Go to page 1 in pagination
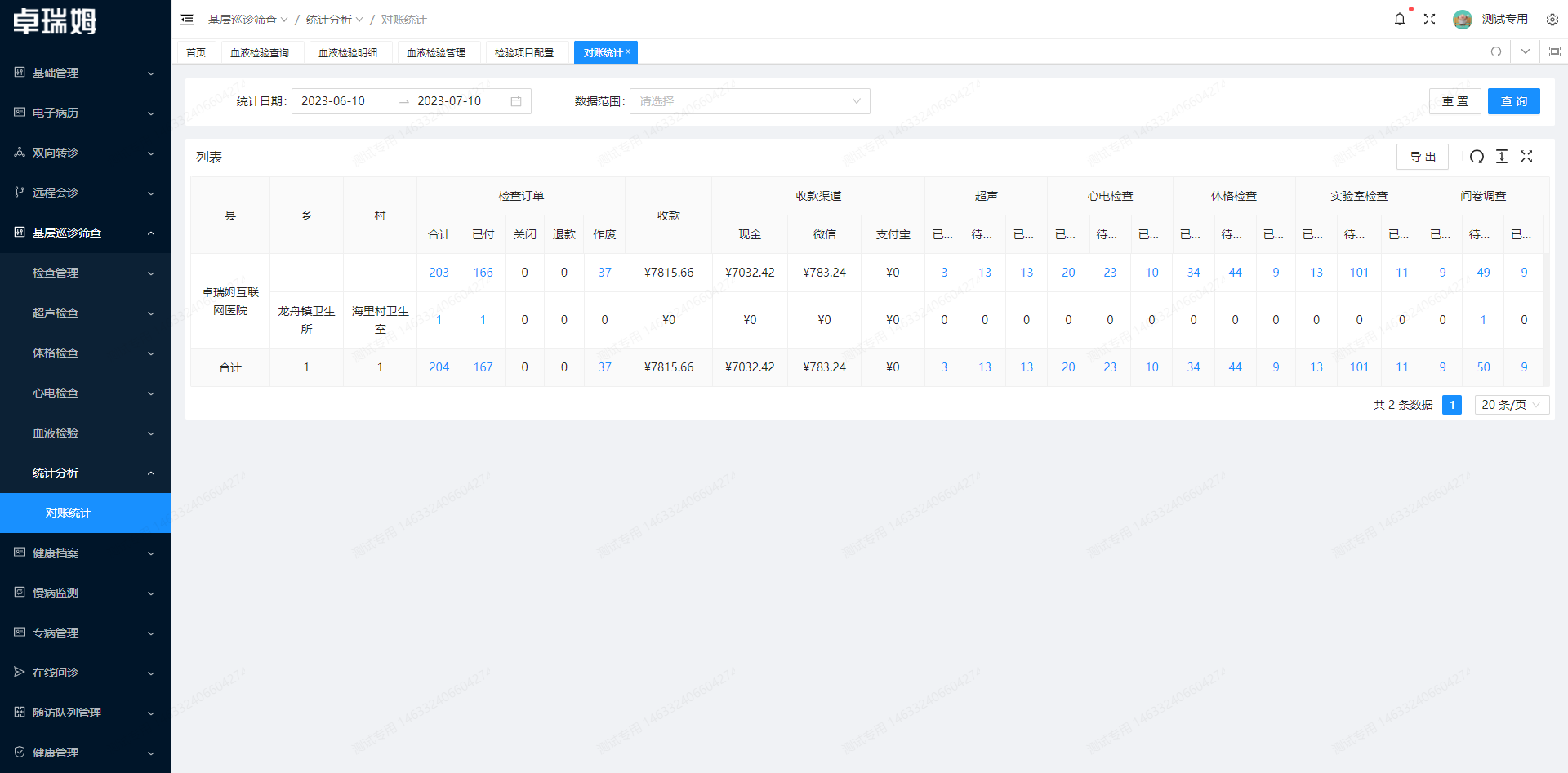Viewport: 1568px width, 773px height. pyautogui.click(x=1452, y=405)
